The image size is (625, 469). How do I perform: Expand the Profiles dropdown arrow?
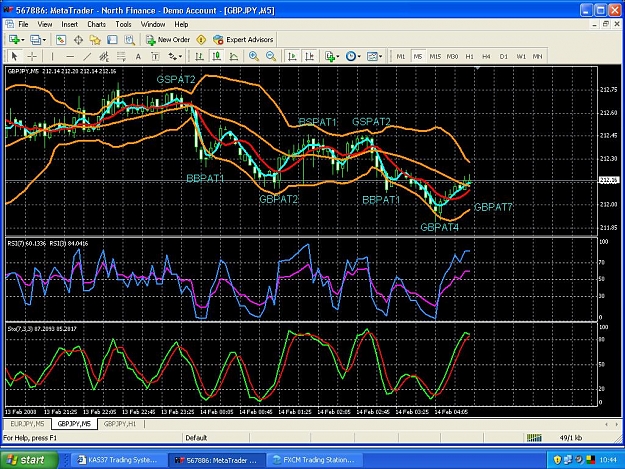pos(44,40)
